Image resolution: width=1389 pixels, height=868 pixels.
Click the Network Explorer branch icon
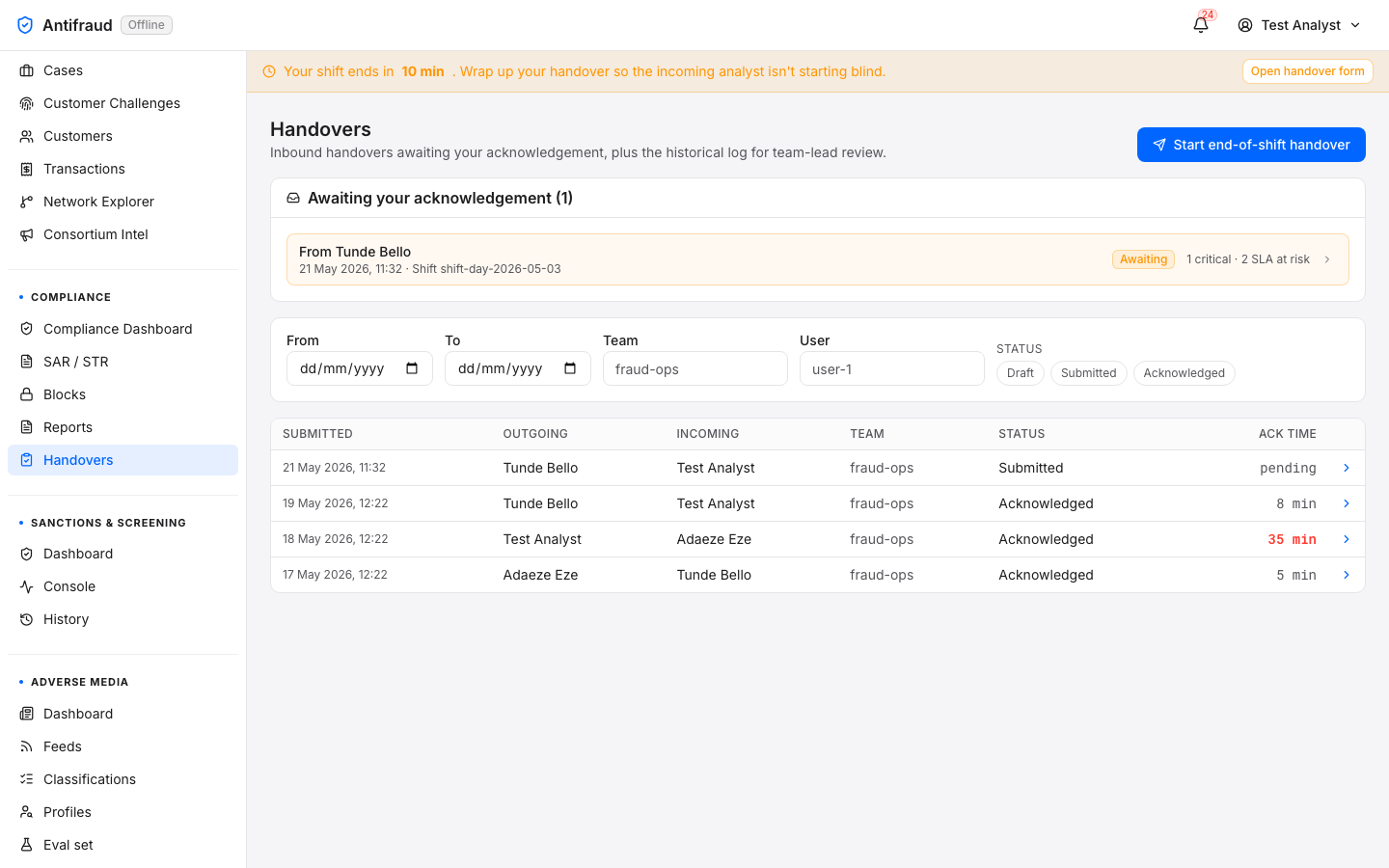(x=27, y=202)
